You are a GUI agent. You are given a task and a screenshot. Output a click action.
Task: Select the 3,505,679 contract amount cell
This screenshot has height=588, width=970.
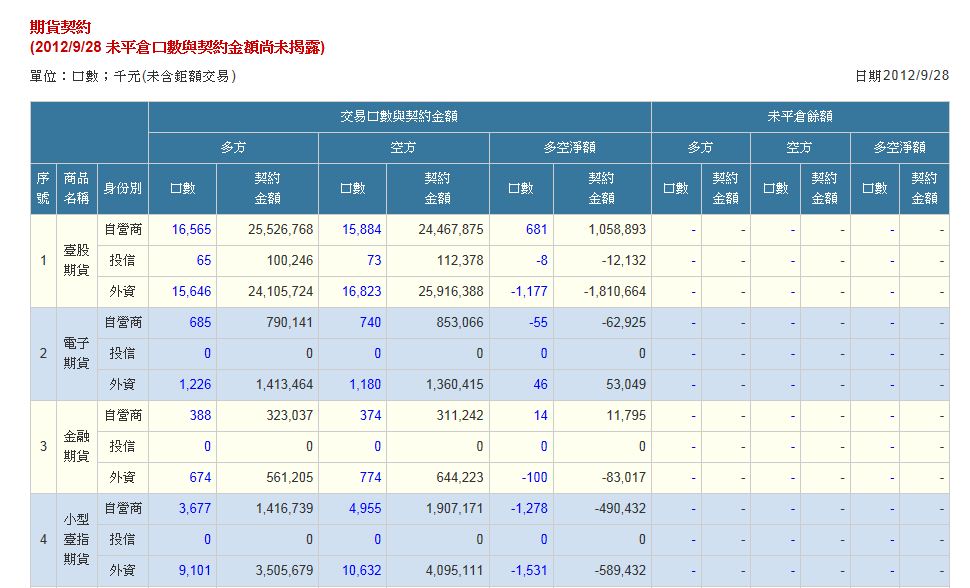coord(267,570)
